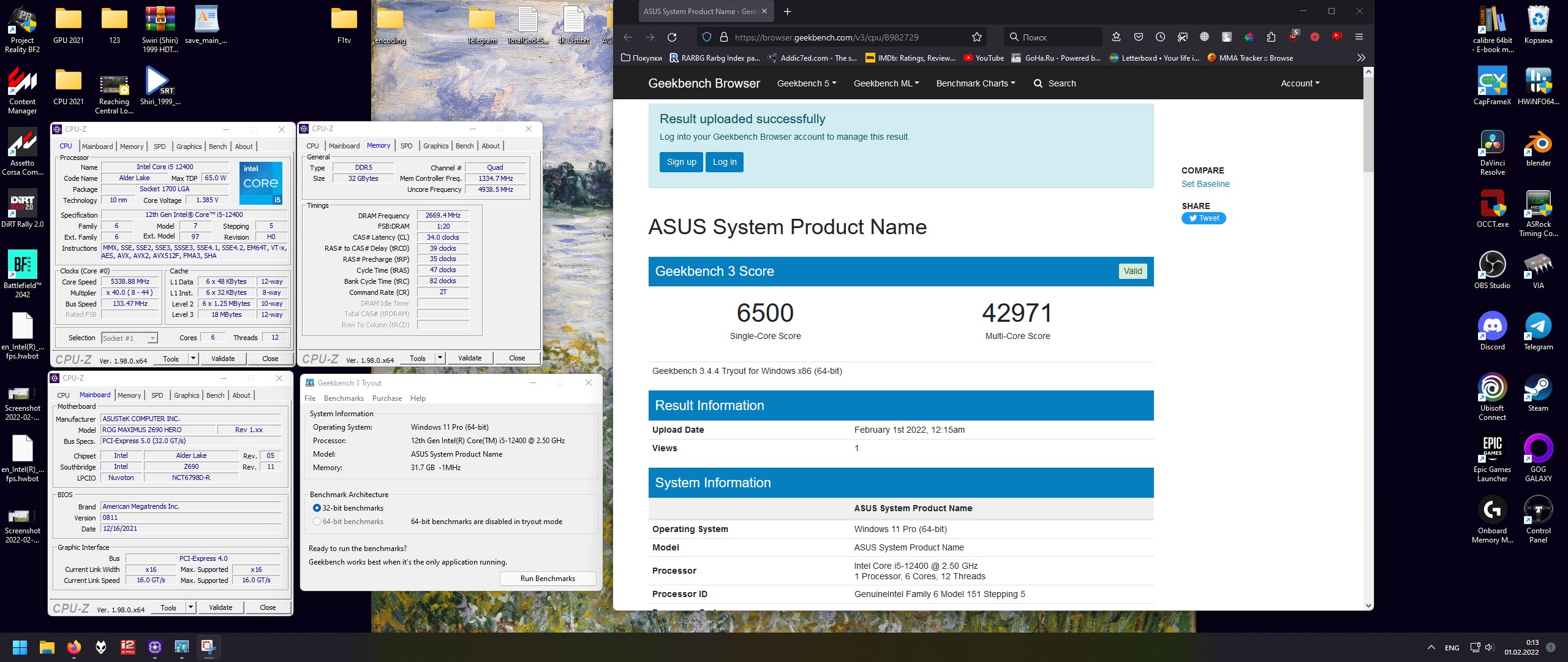Open Graphics tab in CPU-Z Mainboard window

point(187,395)
